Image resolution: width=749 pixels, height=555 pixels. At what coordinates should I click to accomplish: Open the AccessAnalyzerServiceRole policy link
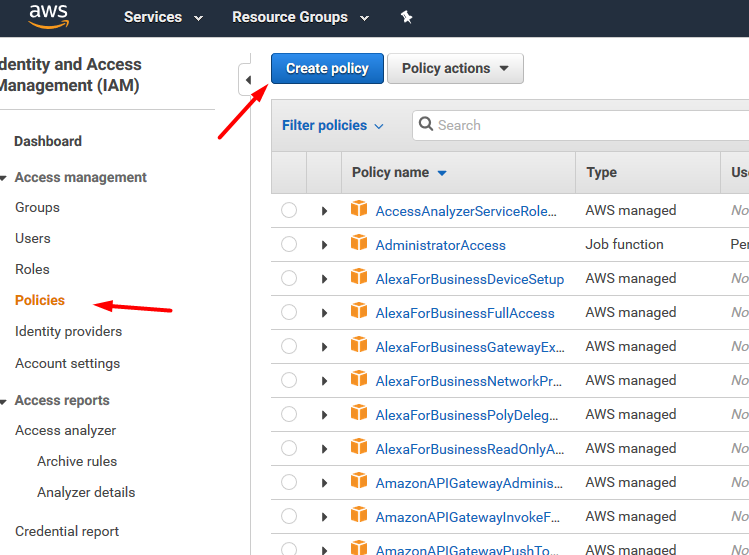466,211
